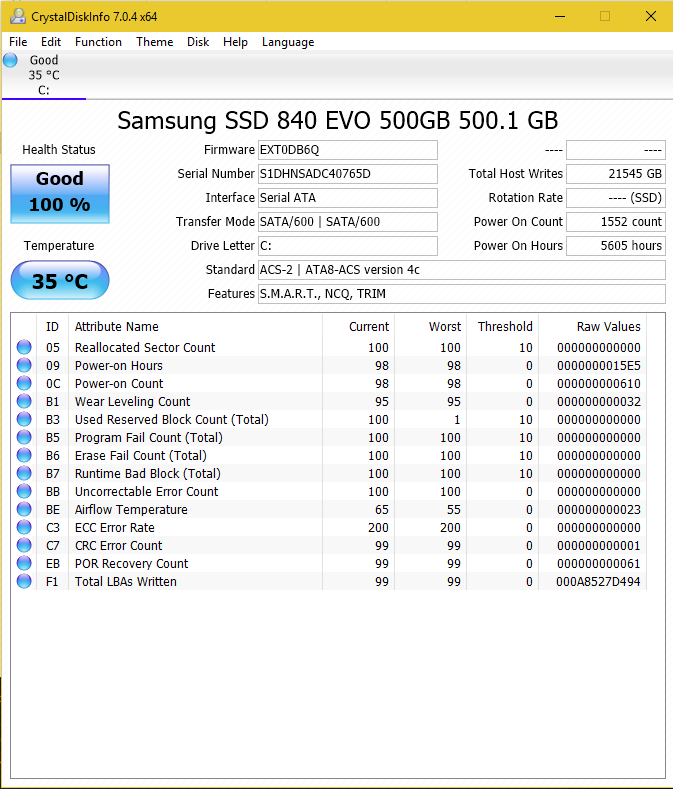This screenshot has height=789, width=673.
Task: Click the POR Recovery Count attribute name
Action: [x=131, y=564]
